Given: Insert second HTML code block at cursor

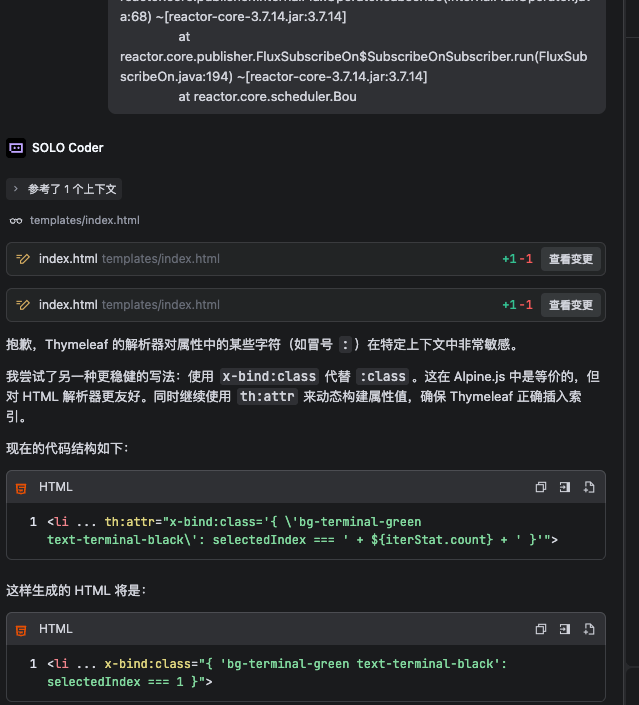Looking at the screenshot, I should coord(564,629).
